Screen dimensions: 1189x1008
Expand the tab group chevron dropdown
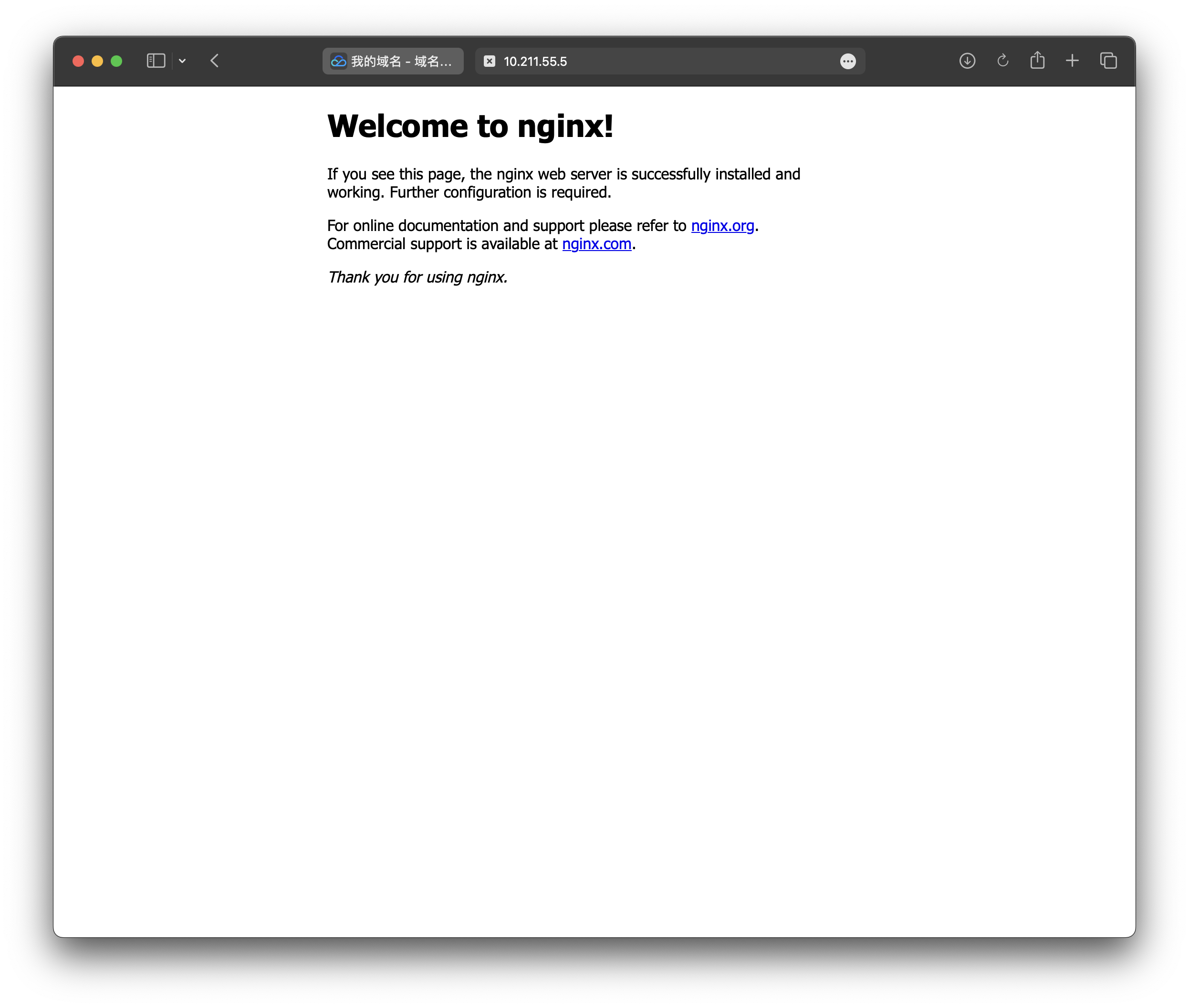click(x=182, y=61)
